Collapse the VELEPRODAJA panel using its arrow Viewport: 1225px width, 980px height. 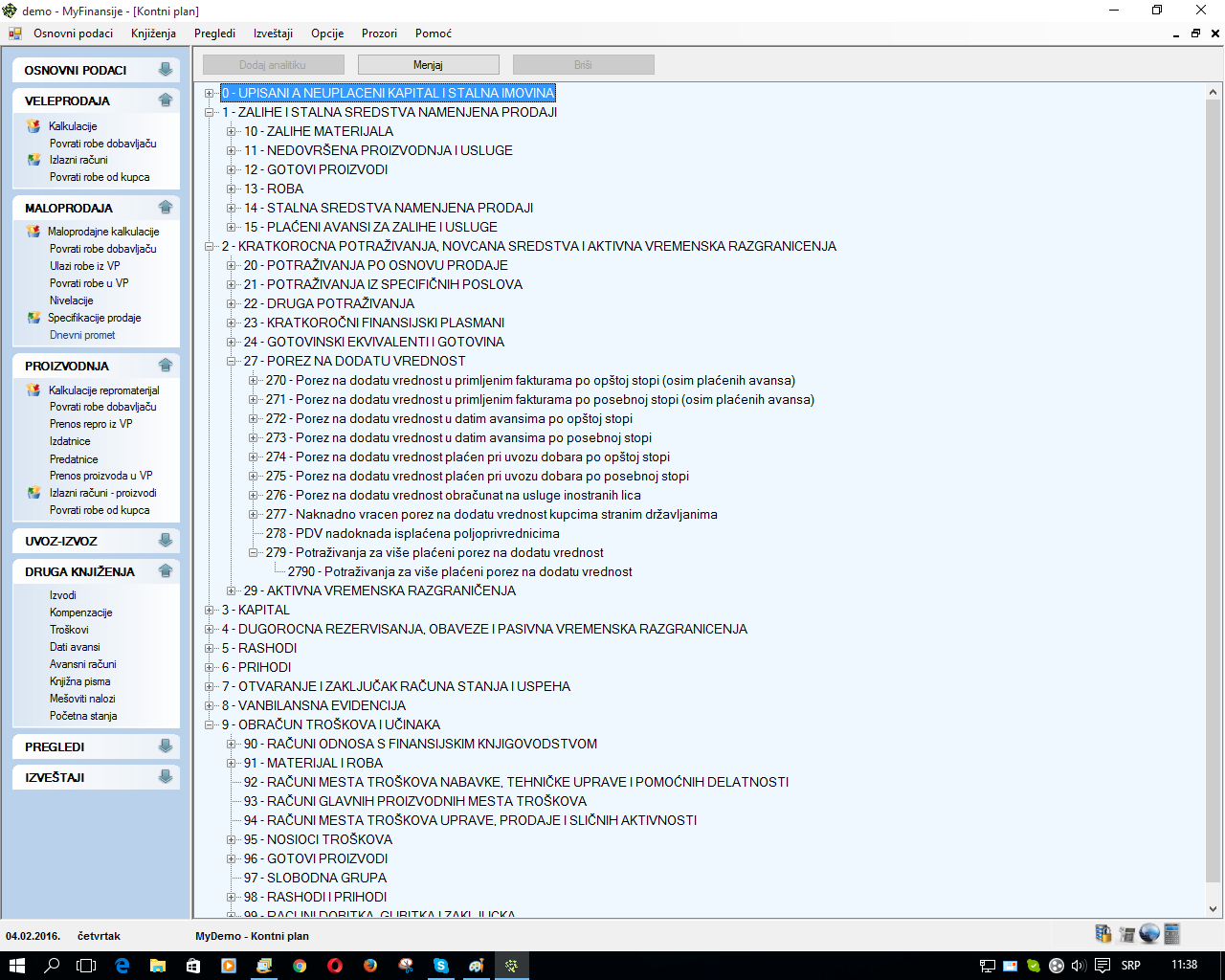coord(166,100)
